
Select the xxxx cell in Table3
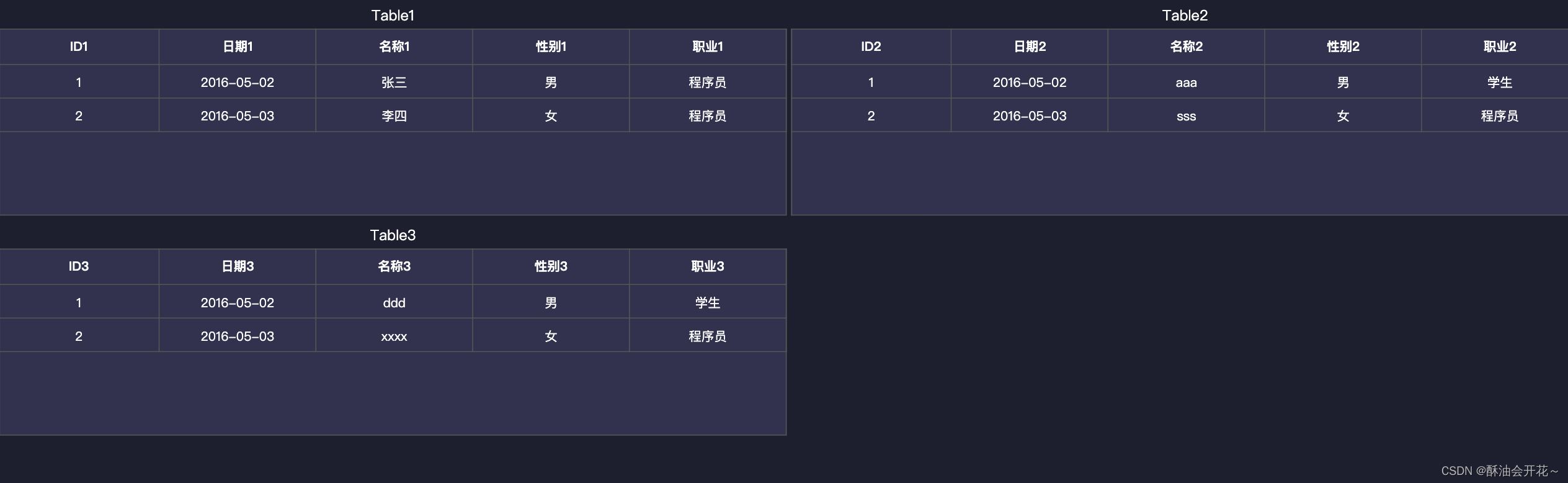click(394, 336)
